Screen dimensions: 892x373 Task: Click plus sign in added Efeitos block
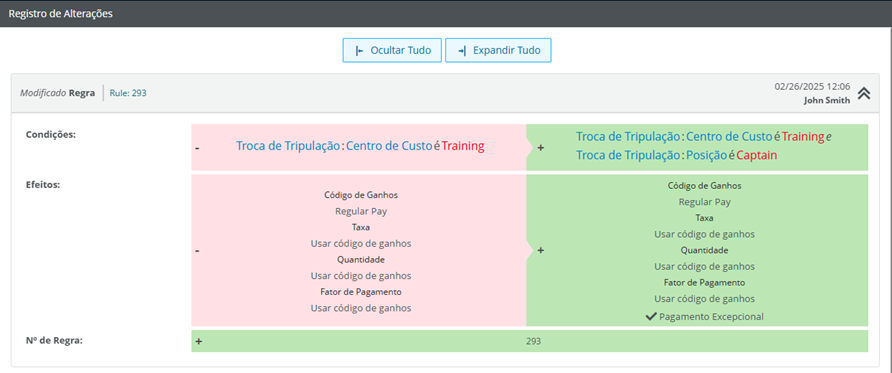pos(540,250)
